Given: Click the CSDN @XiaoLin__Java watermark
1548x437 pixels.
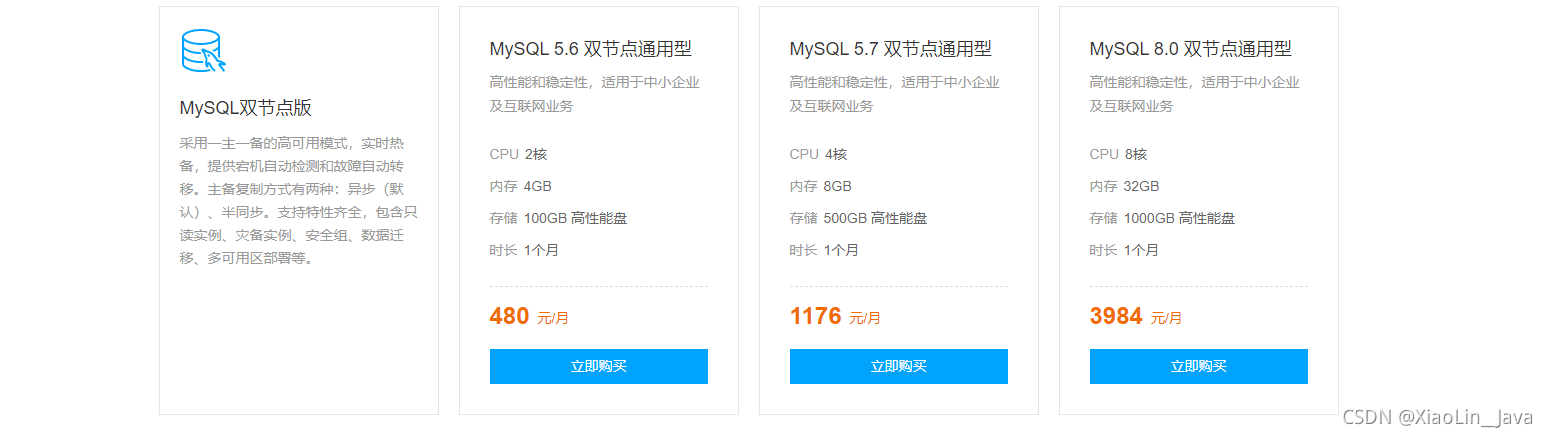Looking at the screenshot, I should click(1438, 418).
